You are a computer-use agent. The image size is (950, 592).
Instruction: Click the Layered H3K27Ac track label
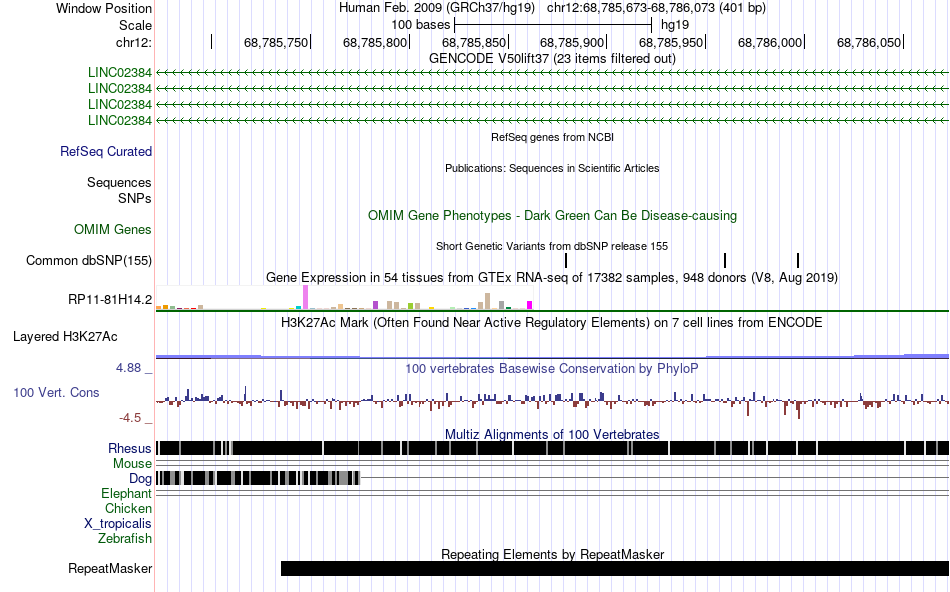[65, 337]
